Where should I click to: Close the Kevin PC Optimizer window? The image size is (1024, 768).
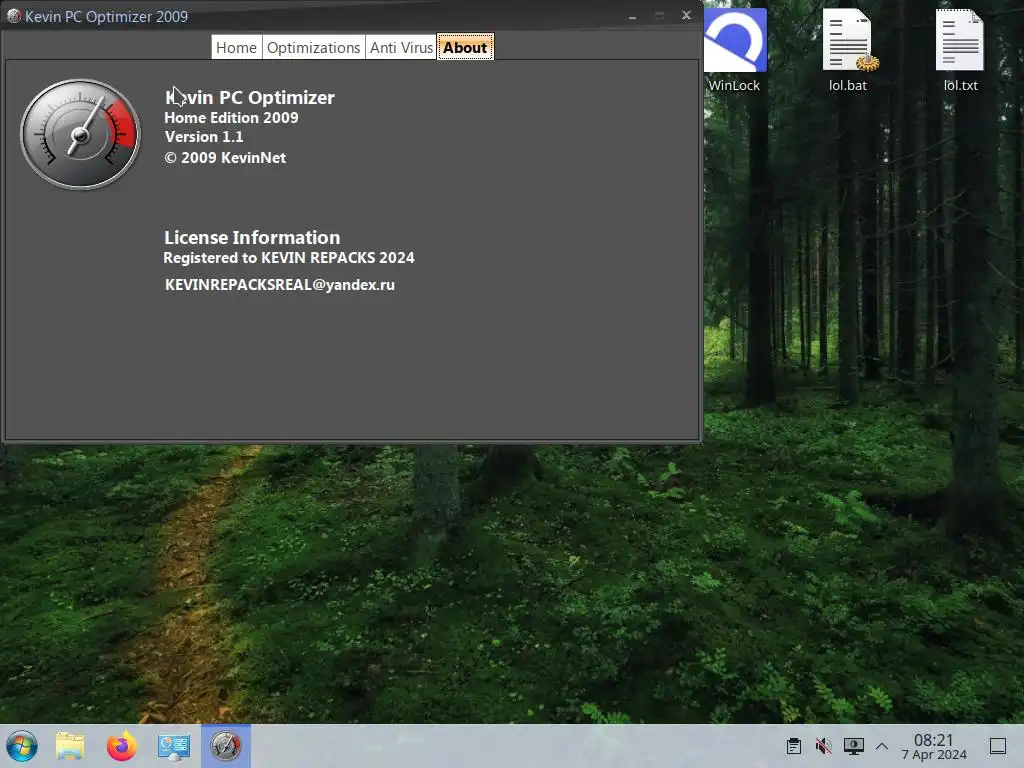(686, 15)
